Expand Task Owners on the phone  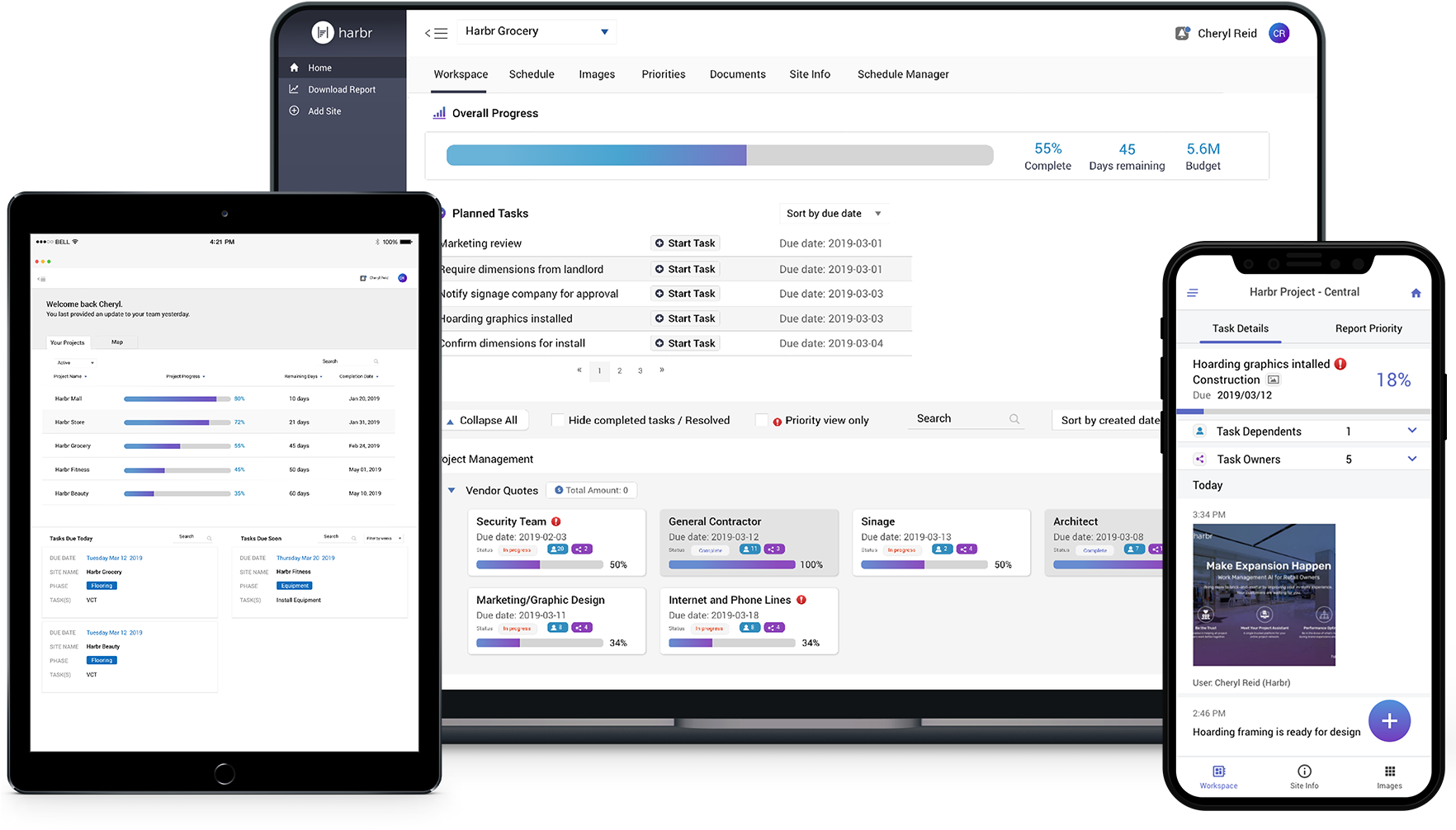pyautogui.click(x=1412, y=459)
